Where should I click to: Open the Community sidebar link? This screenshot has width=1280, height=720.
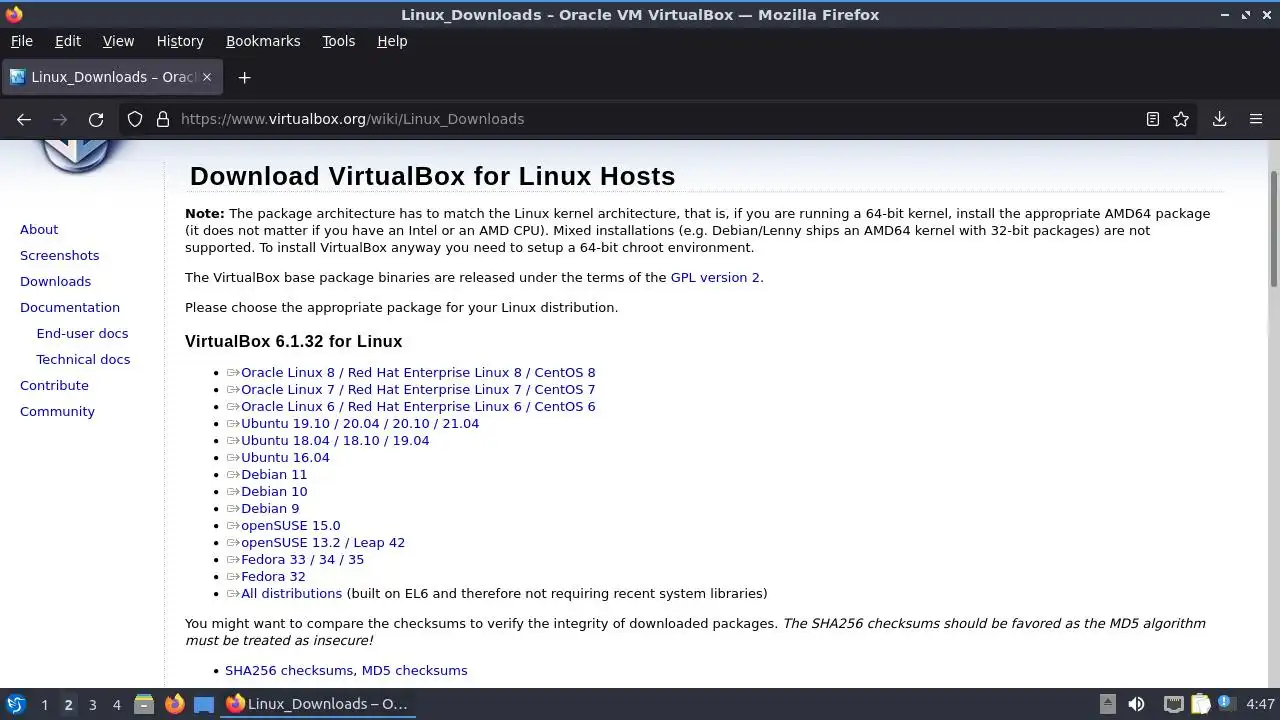pyautogui.click(x=57, y=411)
